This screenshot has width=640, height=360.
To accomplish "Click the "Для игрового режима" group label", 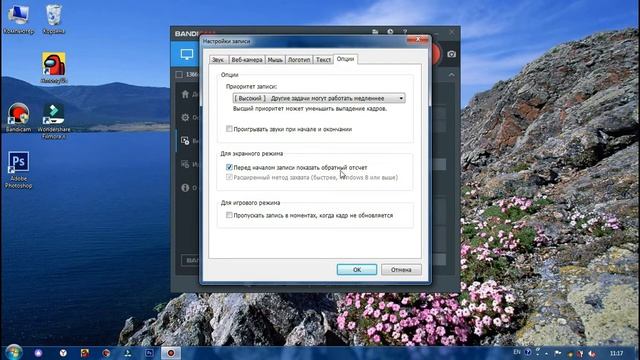I will pyautogui.click(x=250, y=202).
